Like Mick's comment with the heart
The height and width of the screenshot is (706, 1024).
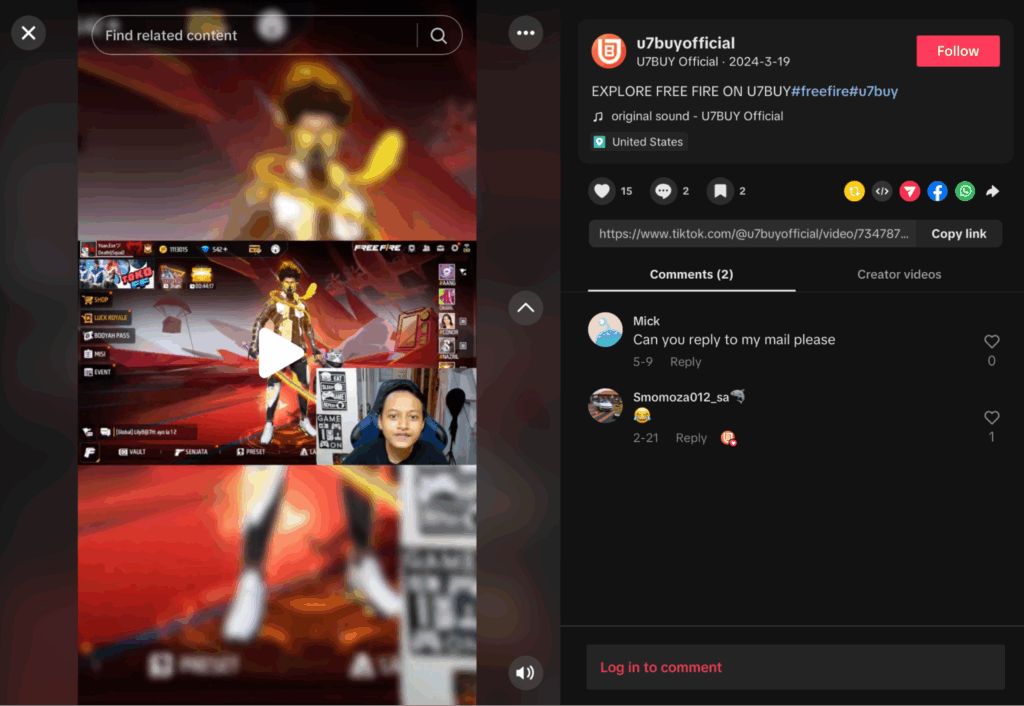pyautogui.click(x=991, y=342)
